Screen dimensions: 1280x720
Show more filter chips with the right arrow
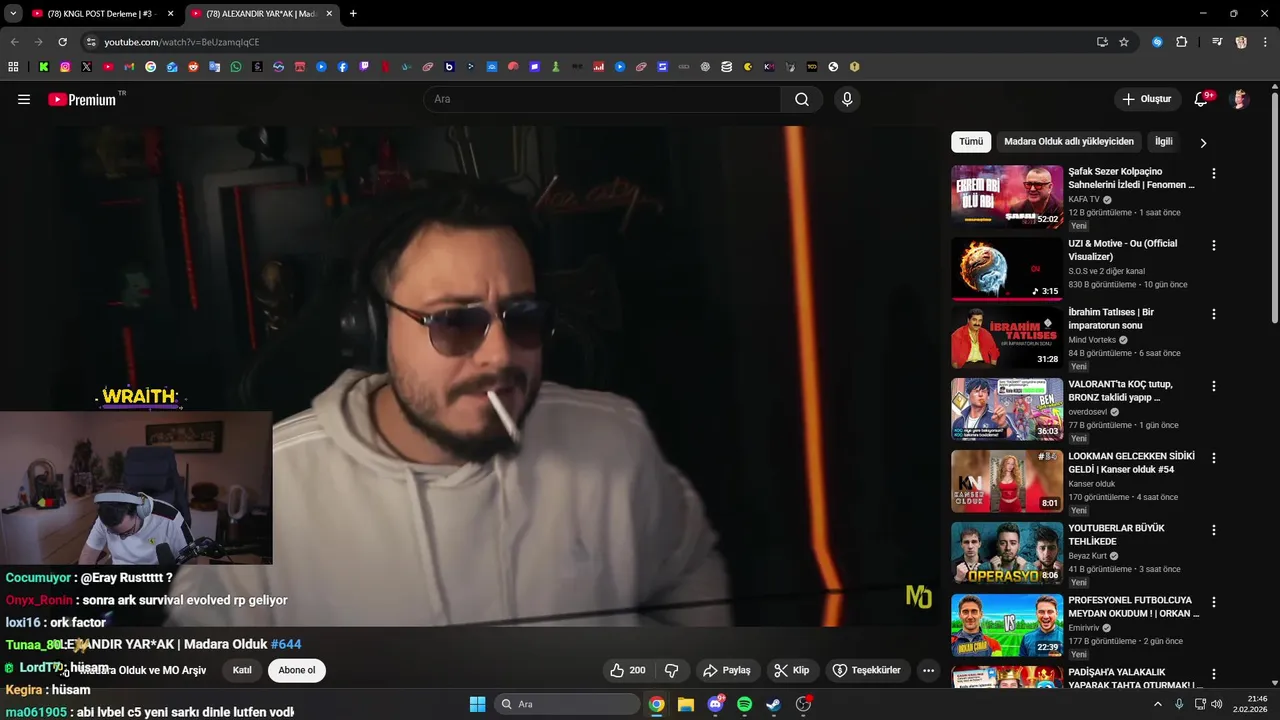pos(1203,142)
